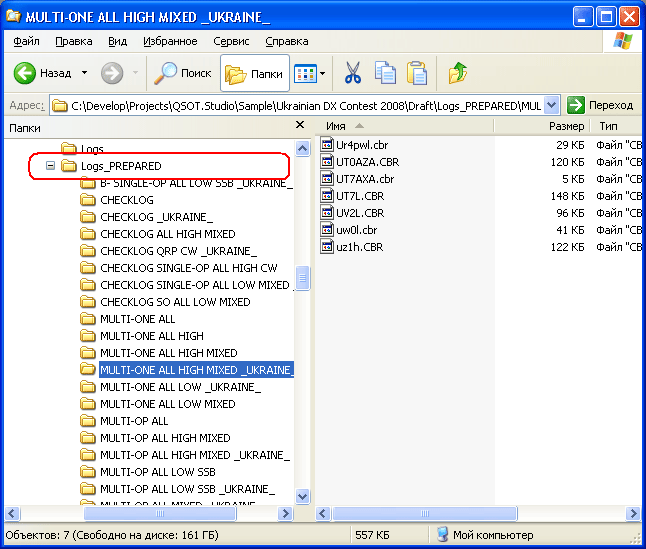Click the address bar path field
Screen dimensions: 646x549
(300, 105)
